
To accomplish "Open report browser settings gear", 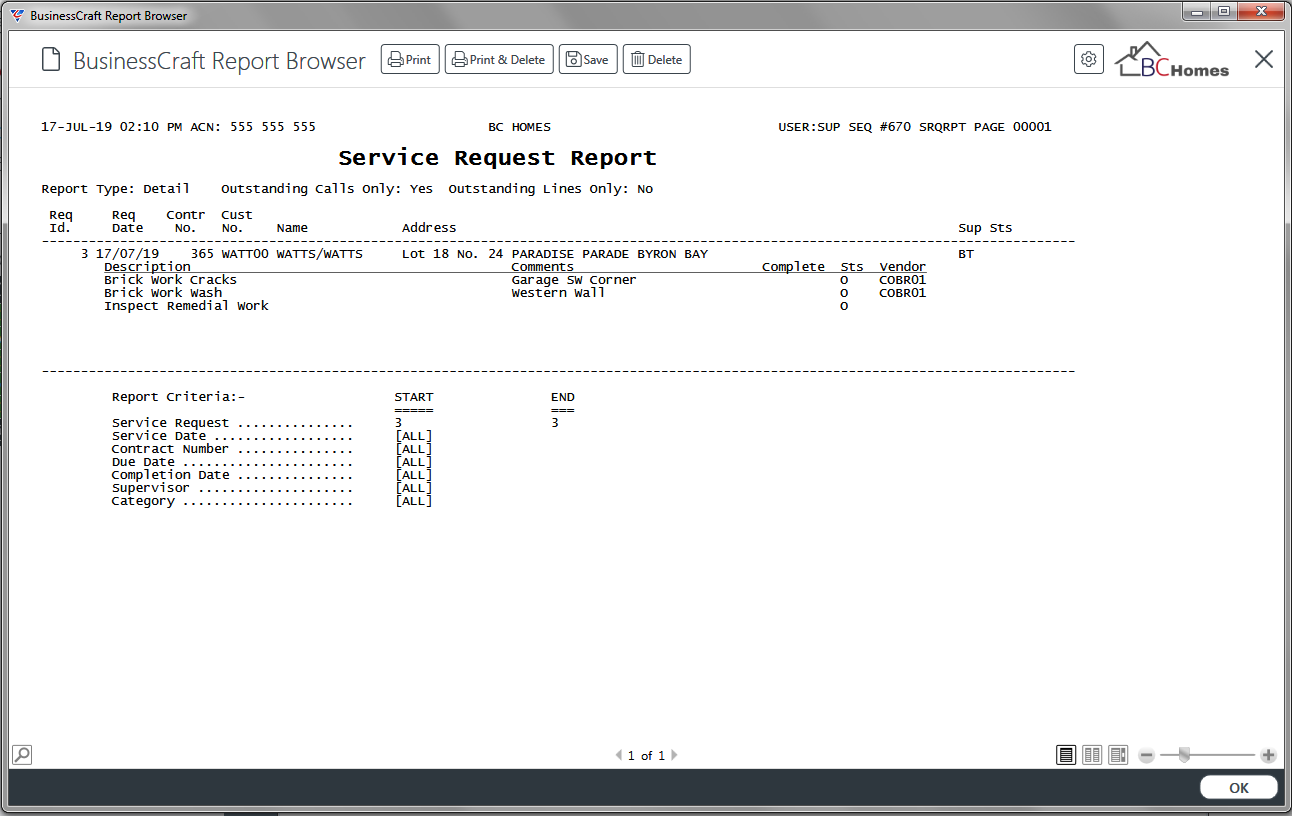I will pyautogui.click(x=1089, y=60).
